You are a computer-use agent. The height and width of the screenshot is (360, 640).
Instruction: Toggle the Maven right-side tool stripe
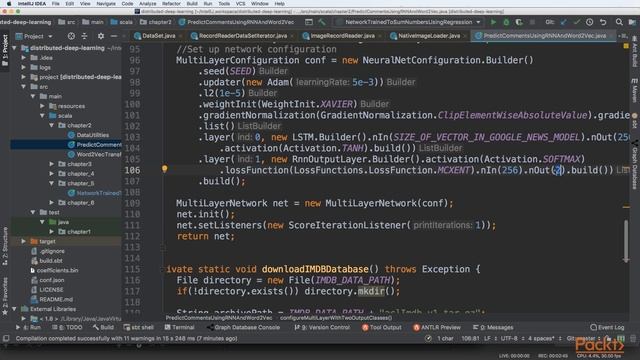pos(635,91)
